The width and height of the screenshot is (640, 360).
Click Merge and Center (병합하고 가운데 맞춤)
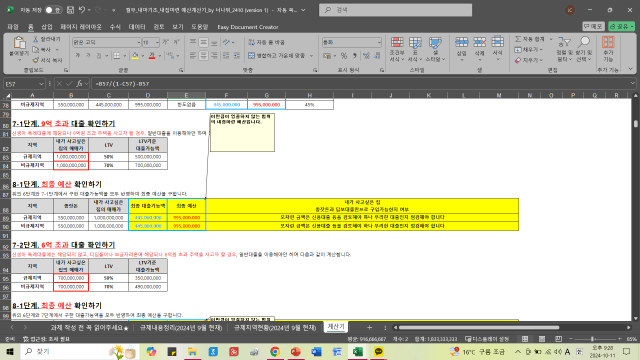pyautogui.click(x=277, y=56)
